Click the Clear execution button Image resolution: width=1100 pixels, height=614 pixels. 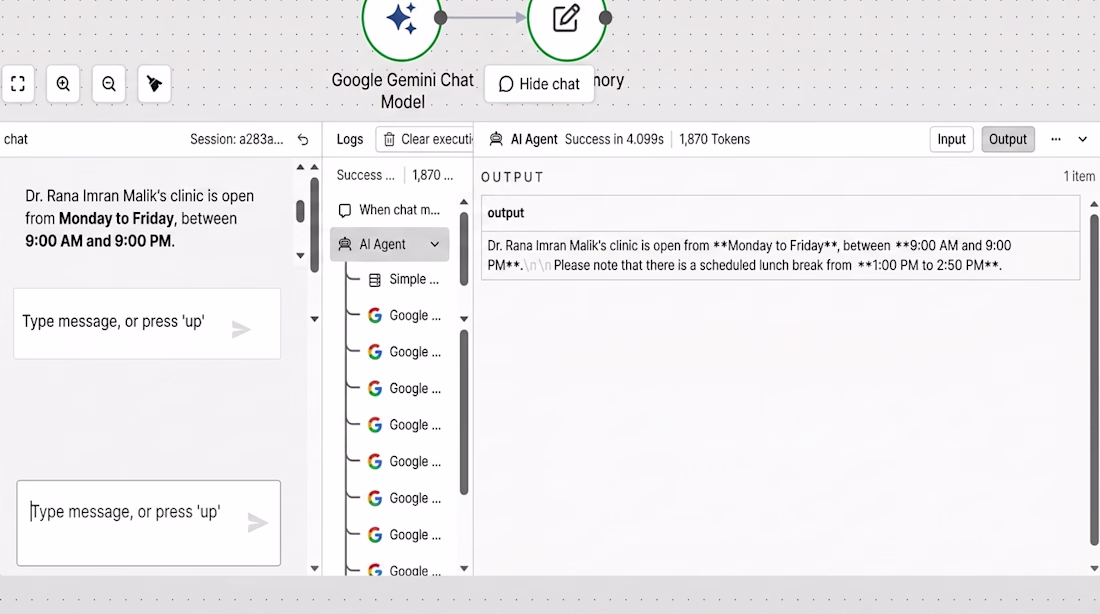(425, 140)
